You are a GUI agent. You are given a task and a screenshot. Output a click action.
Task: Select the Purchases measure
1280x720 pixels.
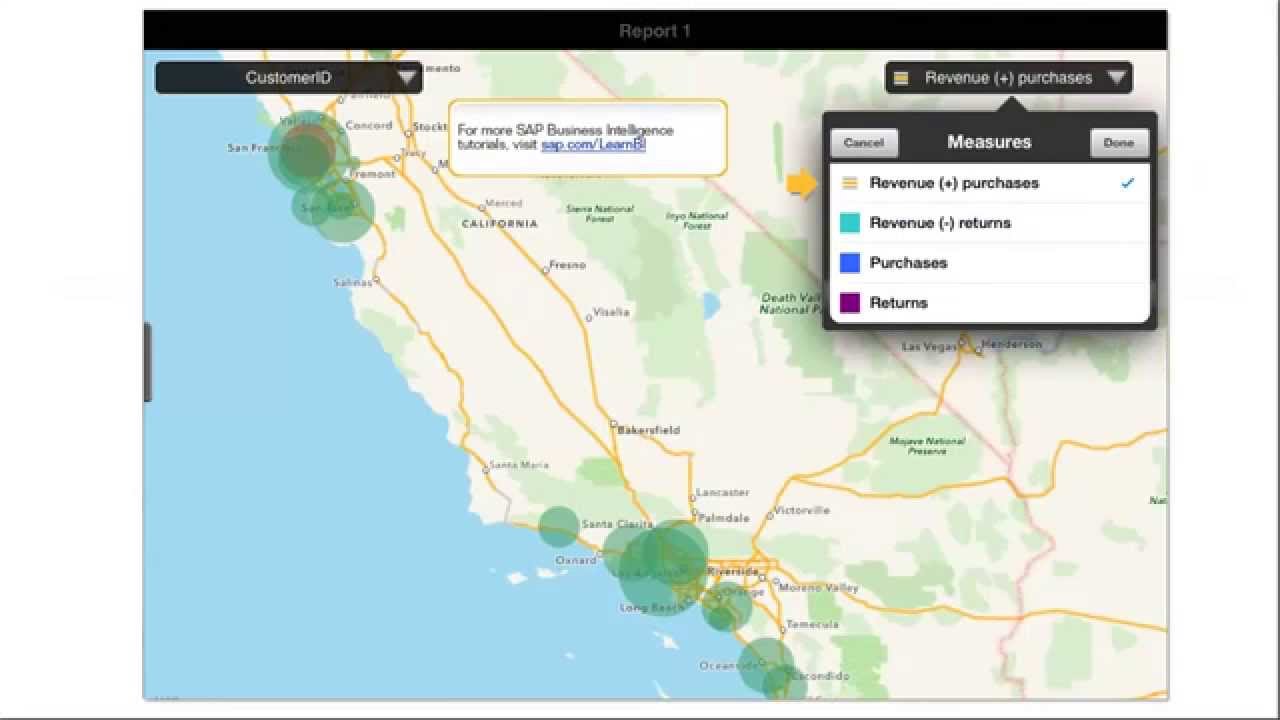click(x=989, y=263)
